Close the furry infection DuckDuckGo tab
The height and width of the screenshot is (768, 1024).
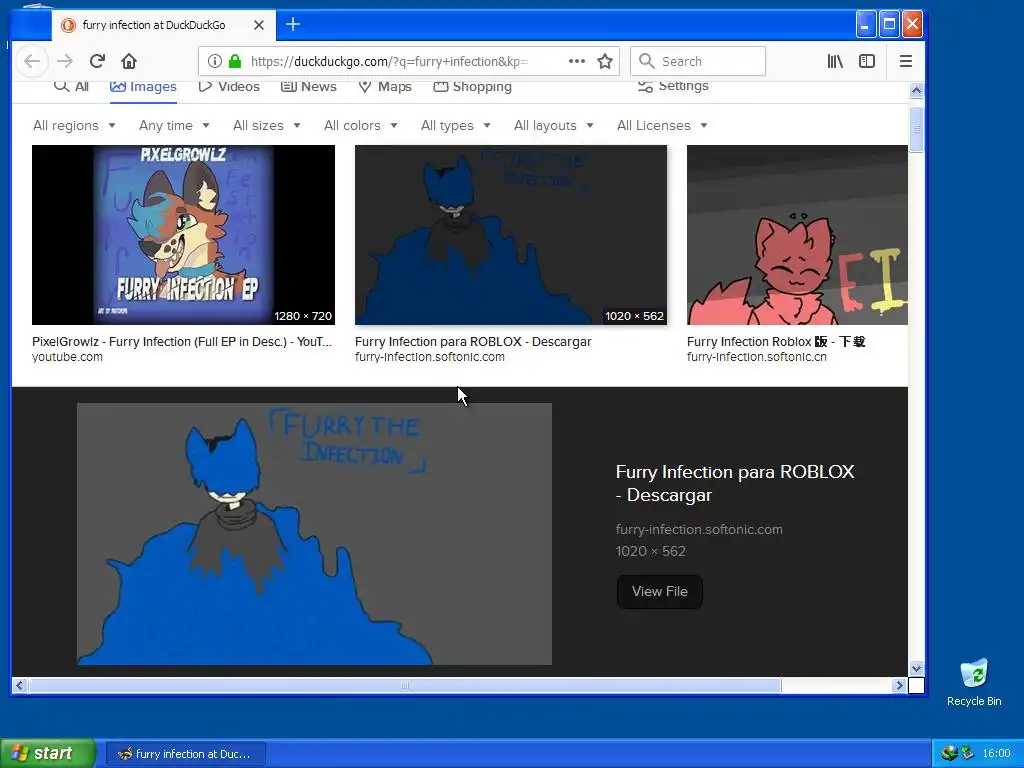[259, 25]
